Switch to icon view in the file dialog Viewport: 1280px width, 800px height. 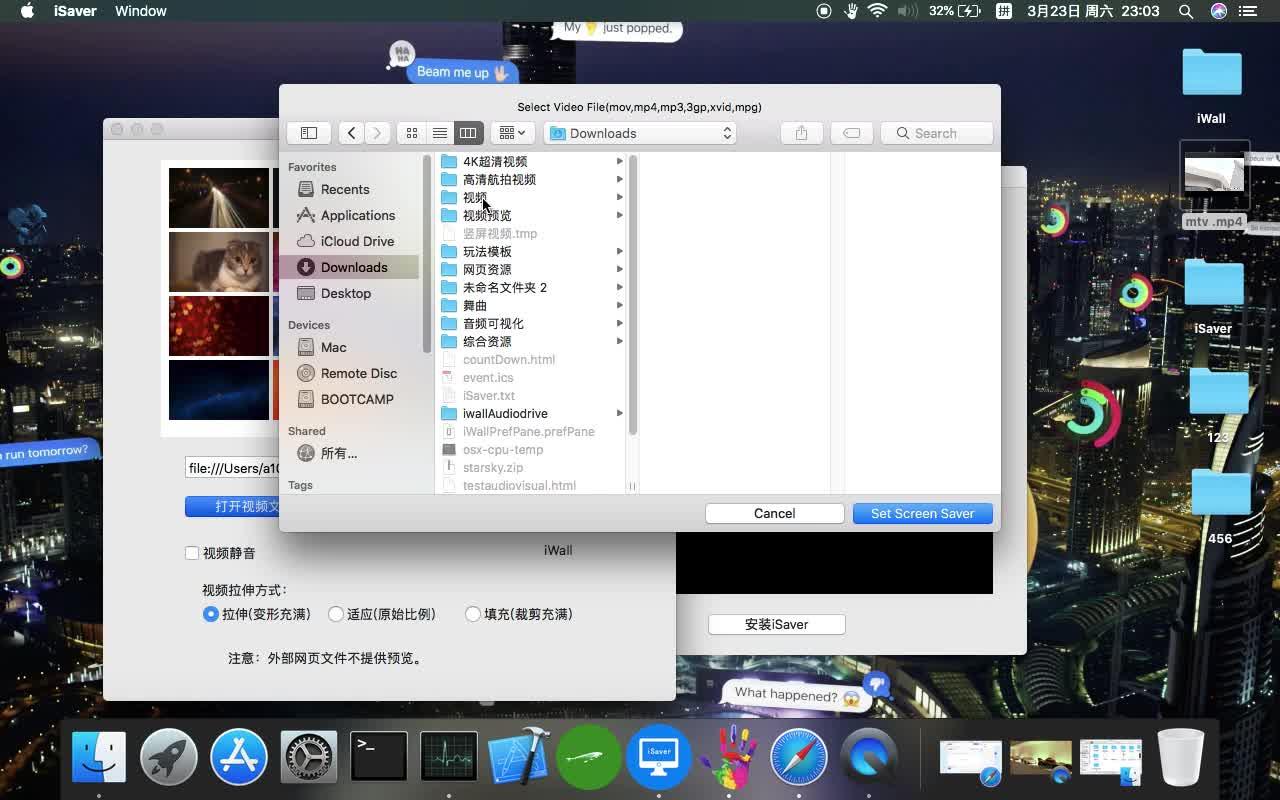(411, 132)
